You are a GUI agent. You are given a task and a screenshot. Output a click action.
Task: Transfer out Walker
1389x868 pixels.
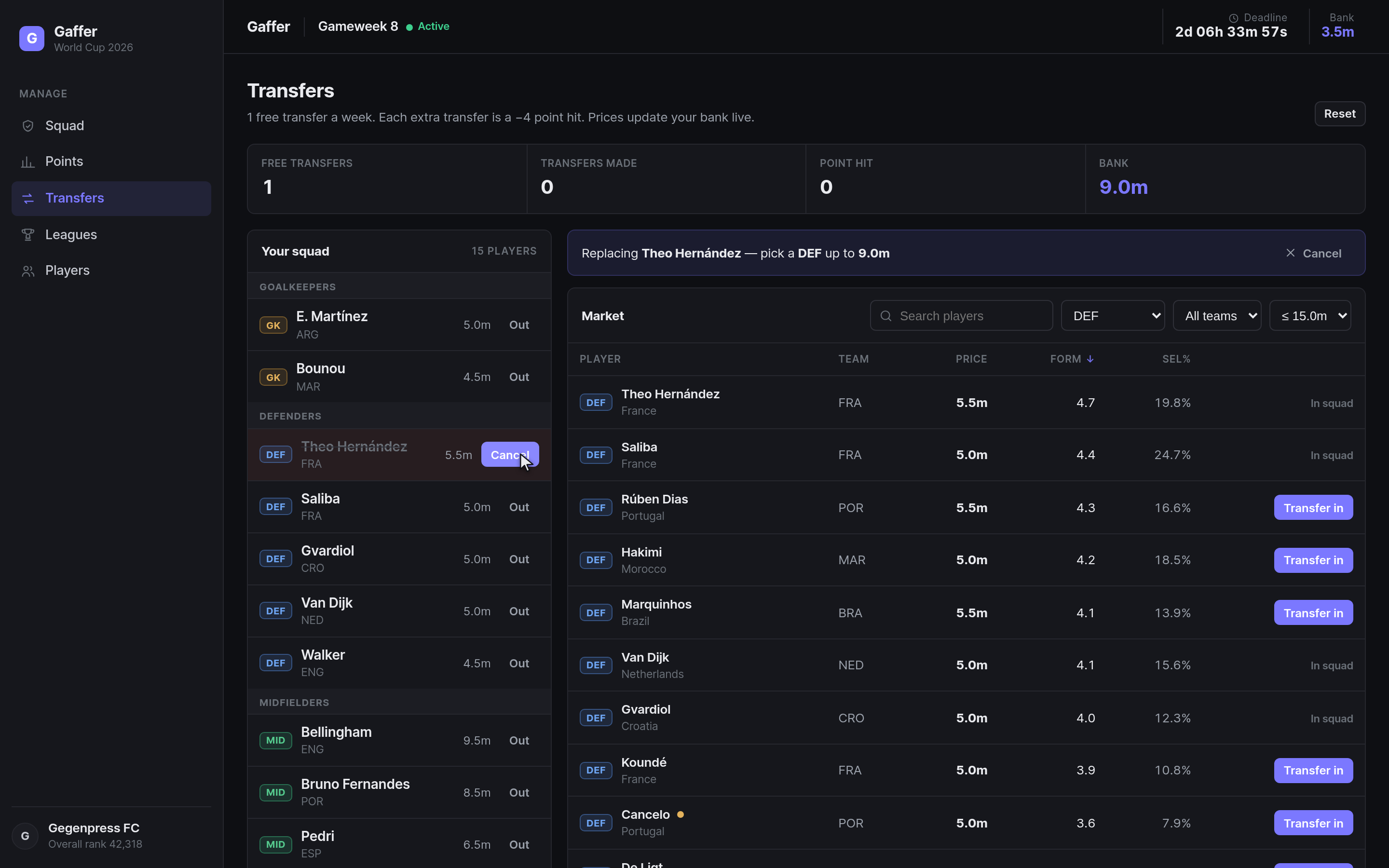pyautogui.click(x=519, y=663)
